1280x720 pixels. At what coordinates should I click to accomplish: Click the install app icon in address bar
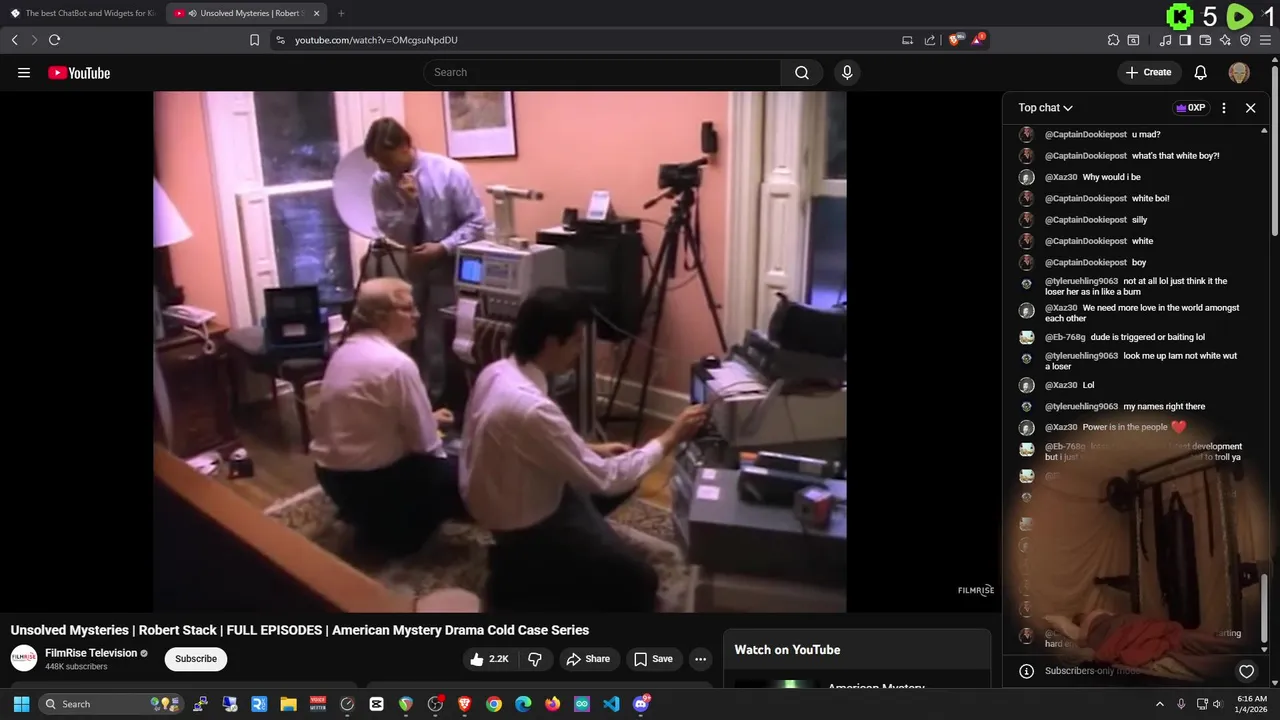907,40
